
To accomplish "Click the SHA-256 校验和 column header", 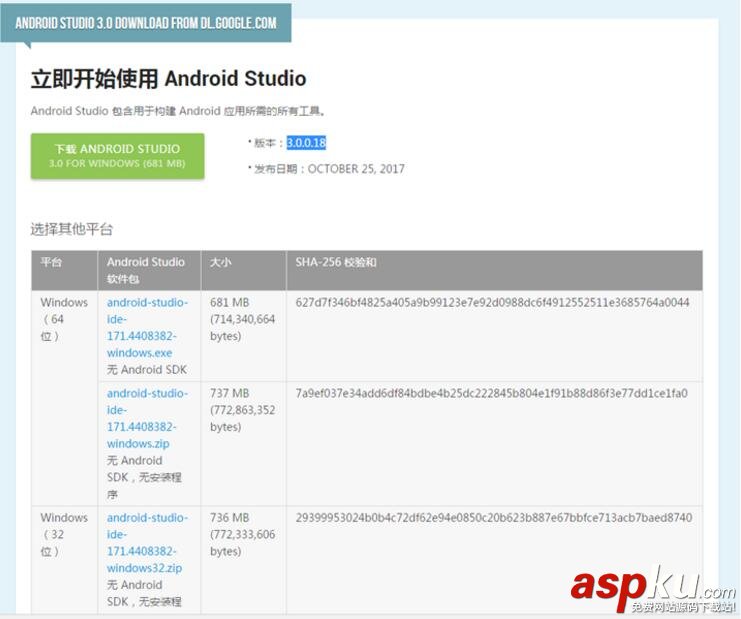I will pyautogui.click(x=494, y=270).
